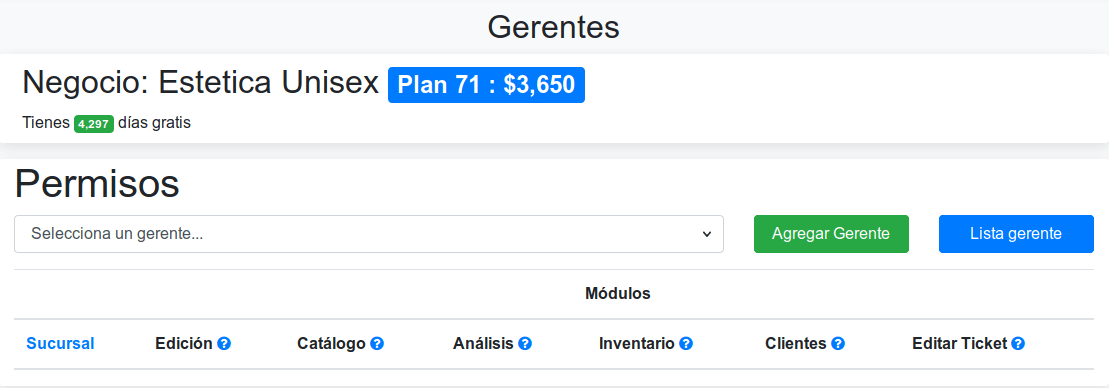Select the Análisis column header text

(483, 343)
